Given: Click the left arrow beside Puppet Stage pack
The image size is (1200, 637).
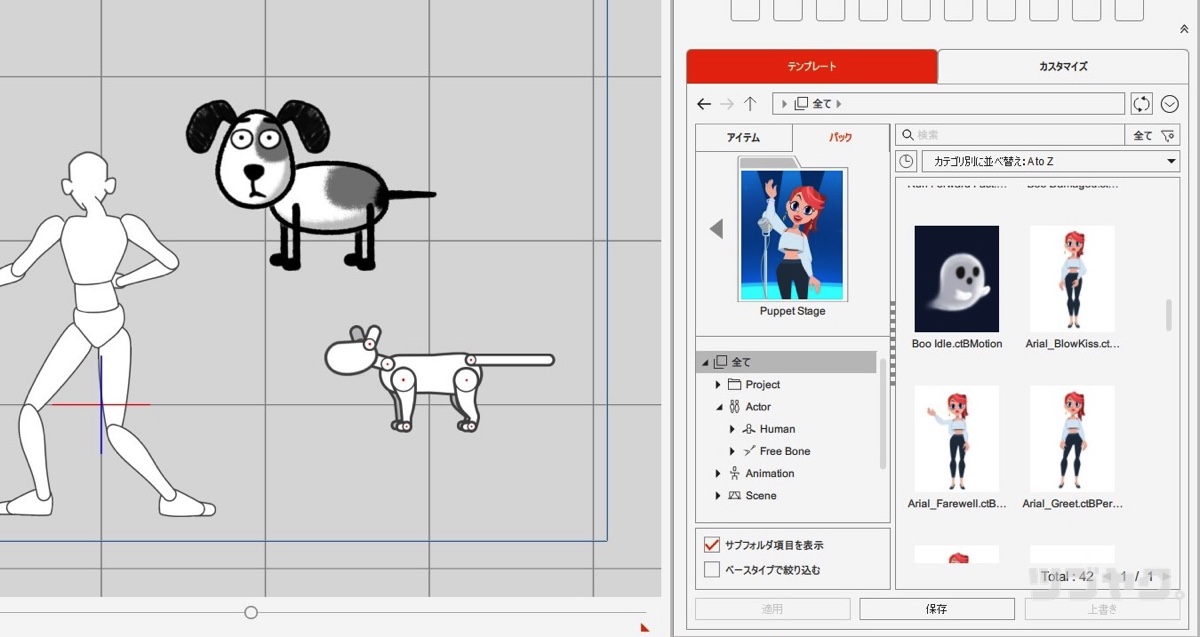Looking at the screenshot, I should (716, 229).
